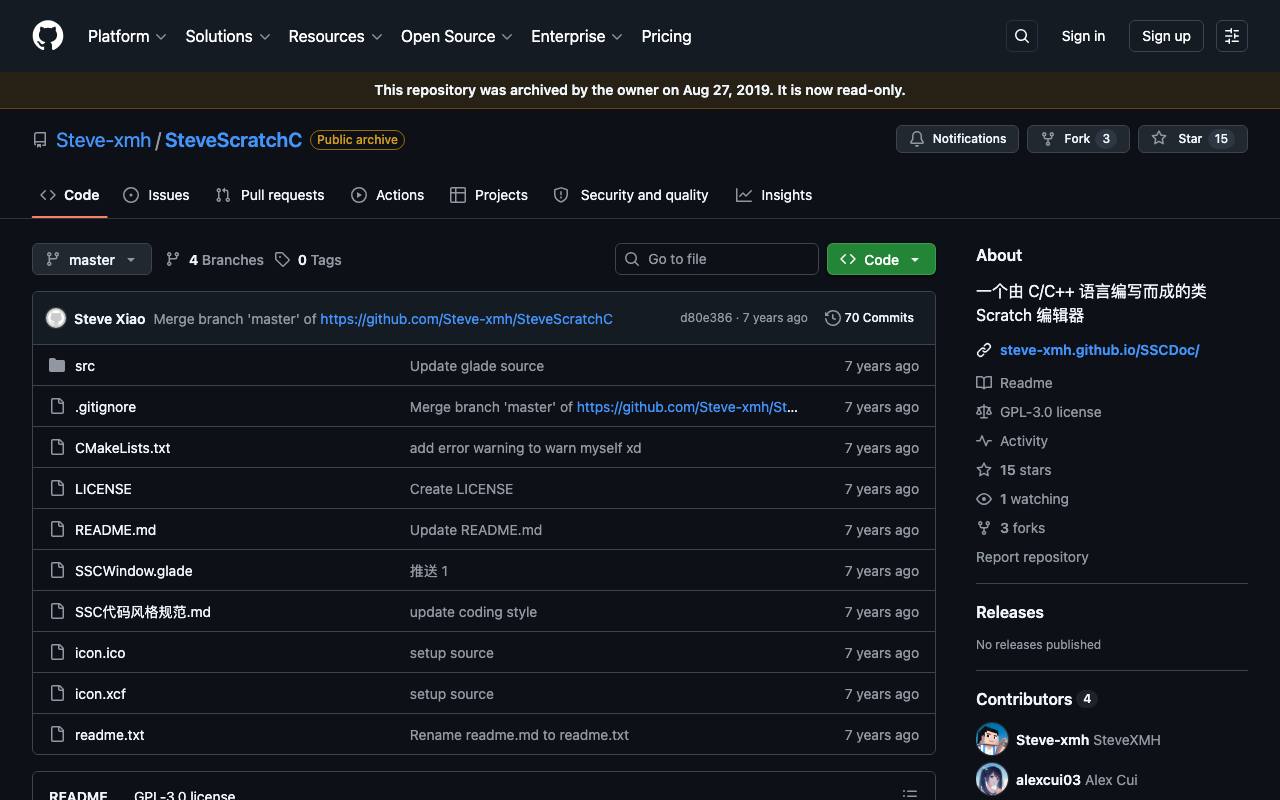Expand the Open Source menu
The width and height of the screenshot is (1280, 800).
pos(456,36)
